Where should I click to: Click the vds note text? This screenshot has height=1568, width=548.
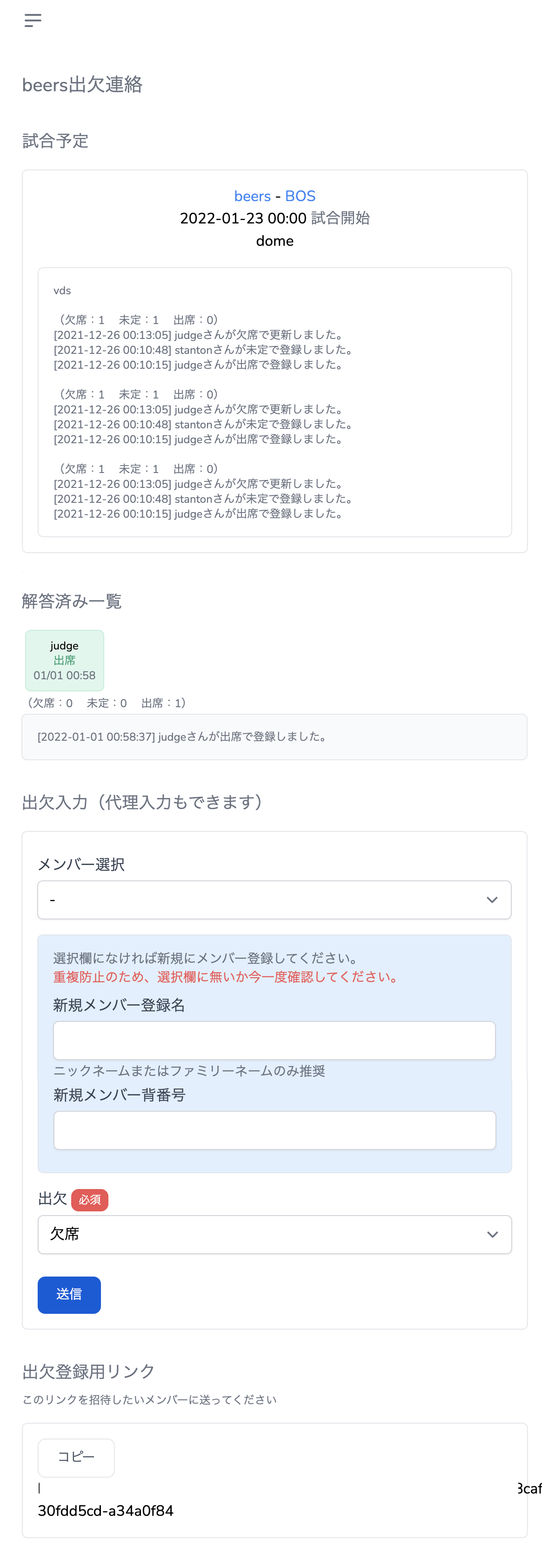click(62, 291)
